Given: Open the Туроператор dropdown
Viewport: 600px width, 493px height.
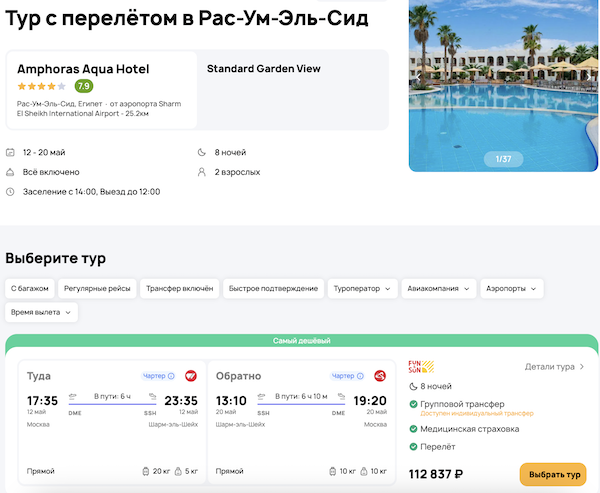Looking at the screenshot, I should click(x=362, y=288).
